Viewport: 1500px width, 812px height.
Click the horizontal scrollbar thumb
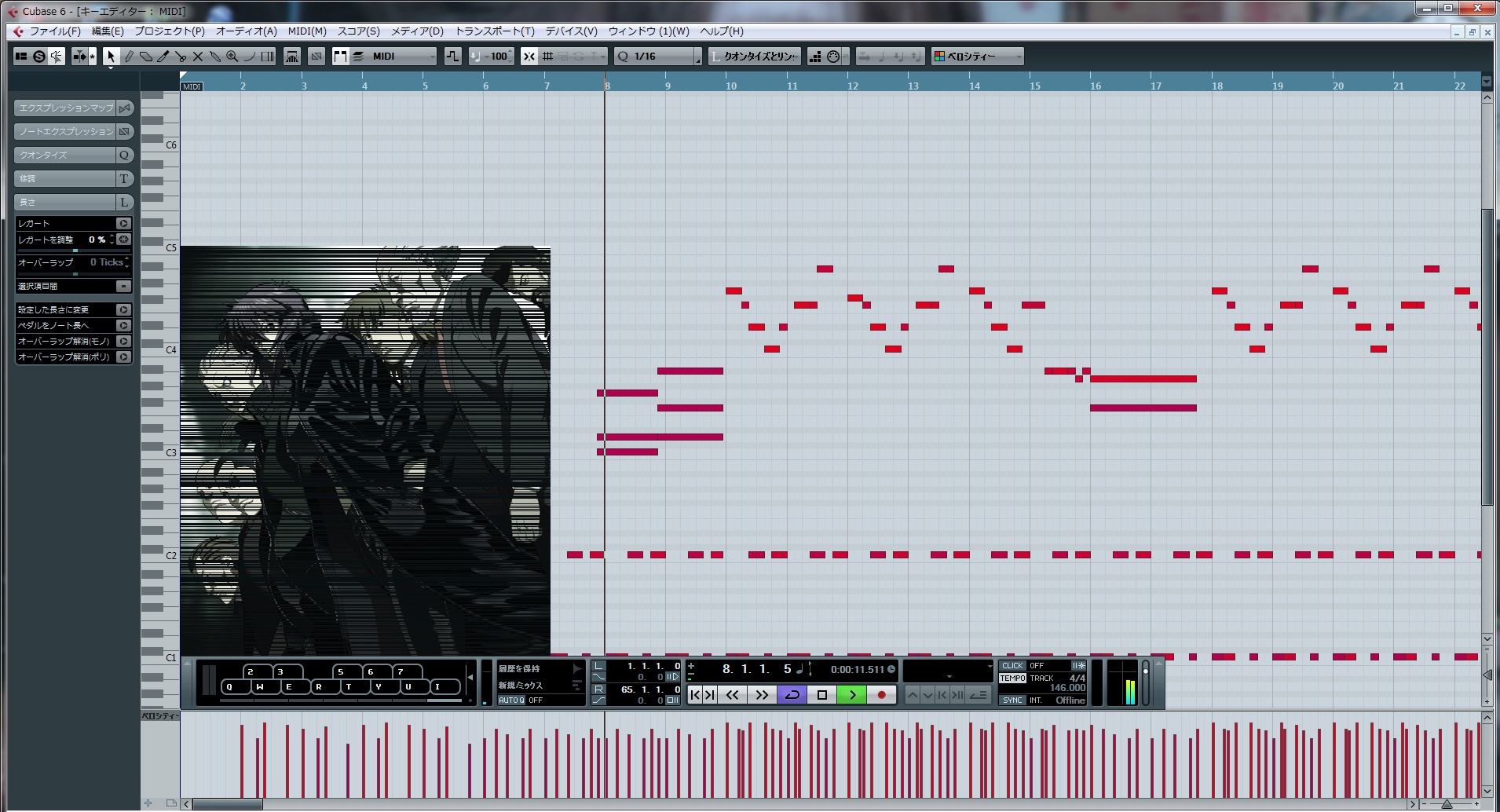pos(228,804)
